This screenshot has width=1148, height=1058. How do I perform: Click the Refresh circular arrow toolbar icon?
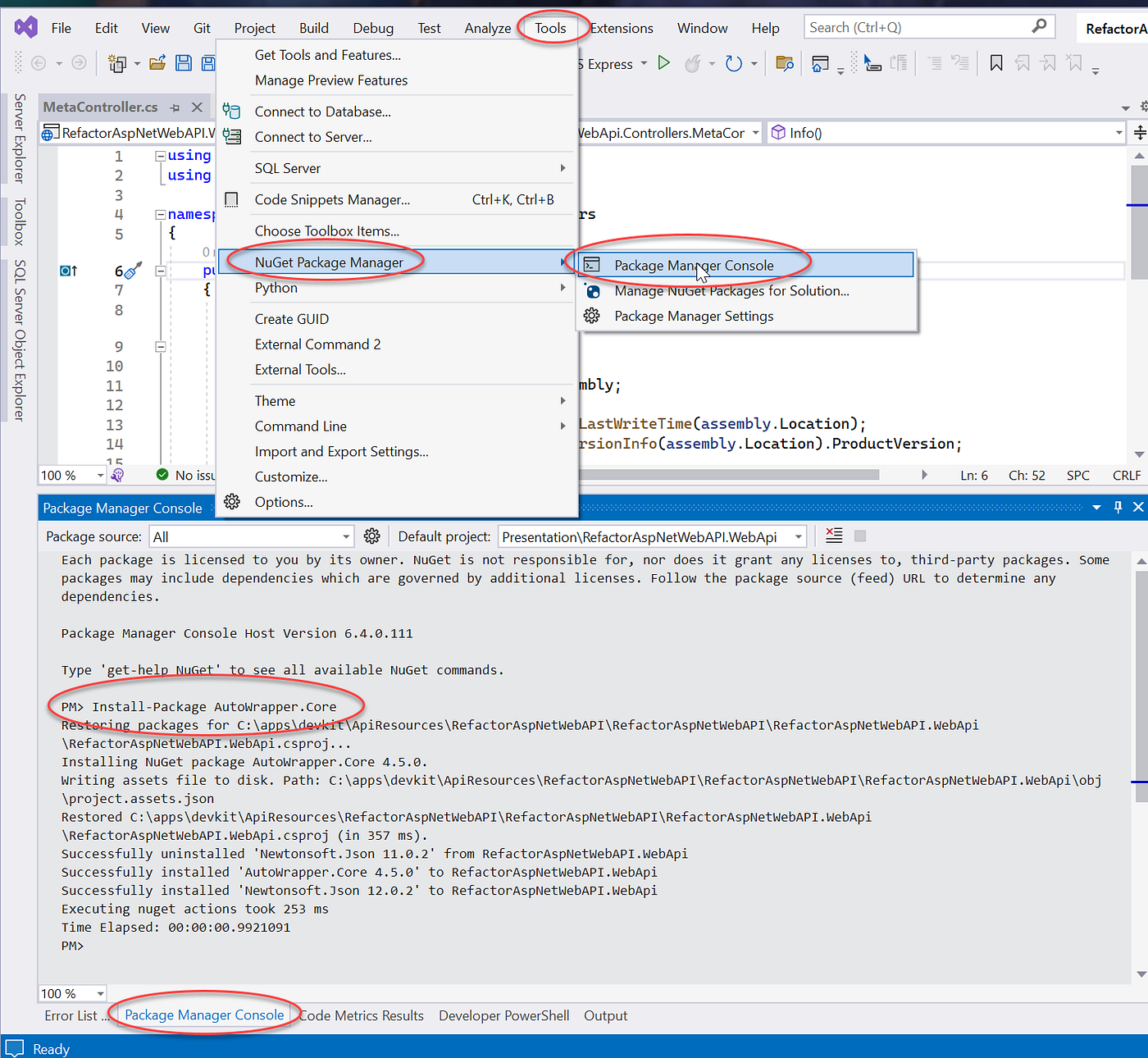[734, 63]
